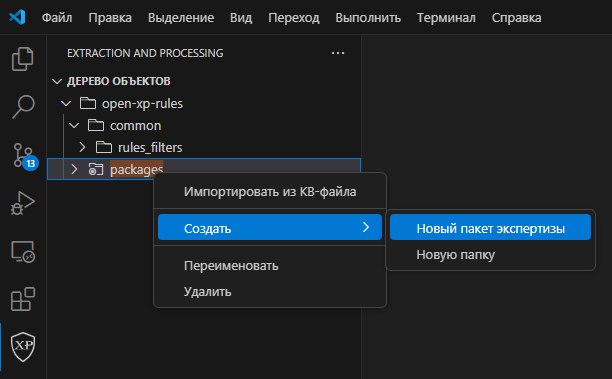Collapse the ДЕРЕВО ОБЪЕКТОВ section
Image resolution: width=612 pixels, height=379 pixels.
tap(57, 81)
